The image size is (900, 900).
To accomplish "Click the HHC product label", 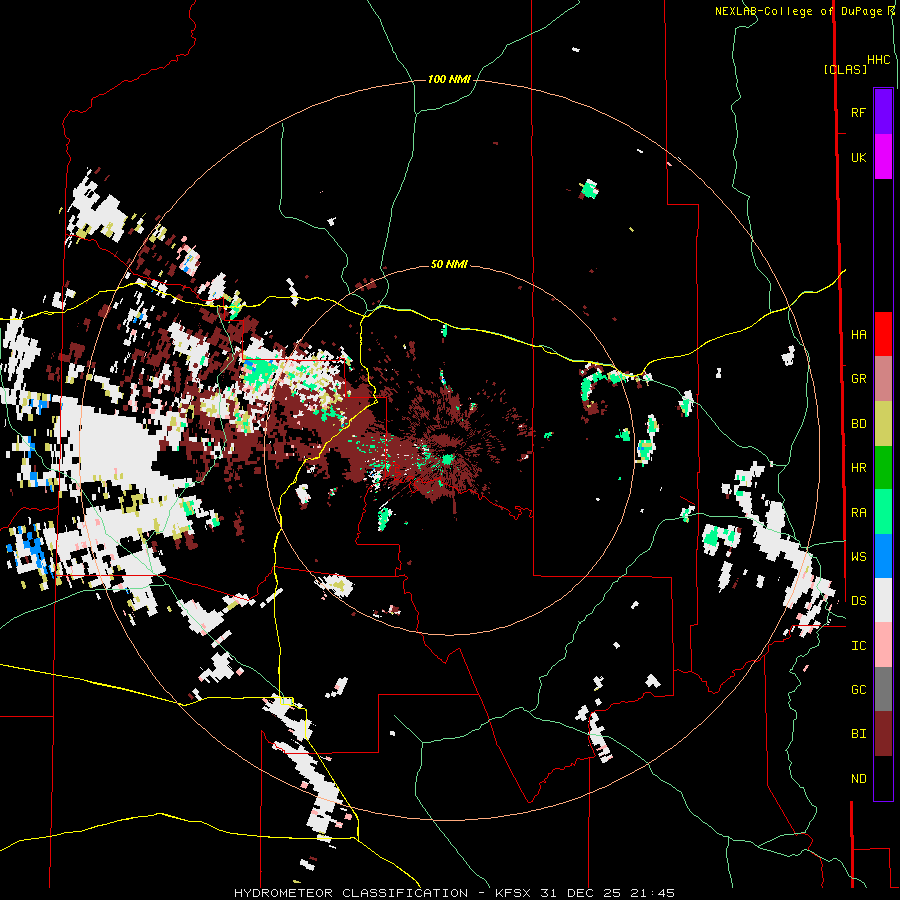I will coord(879,60).
